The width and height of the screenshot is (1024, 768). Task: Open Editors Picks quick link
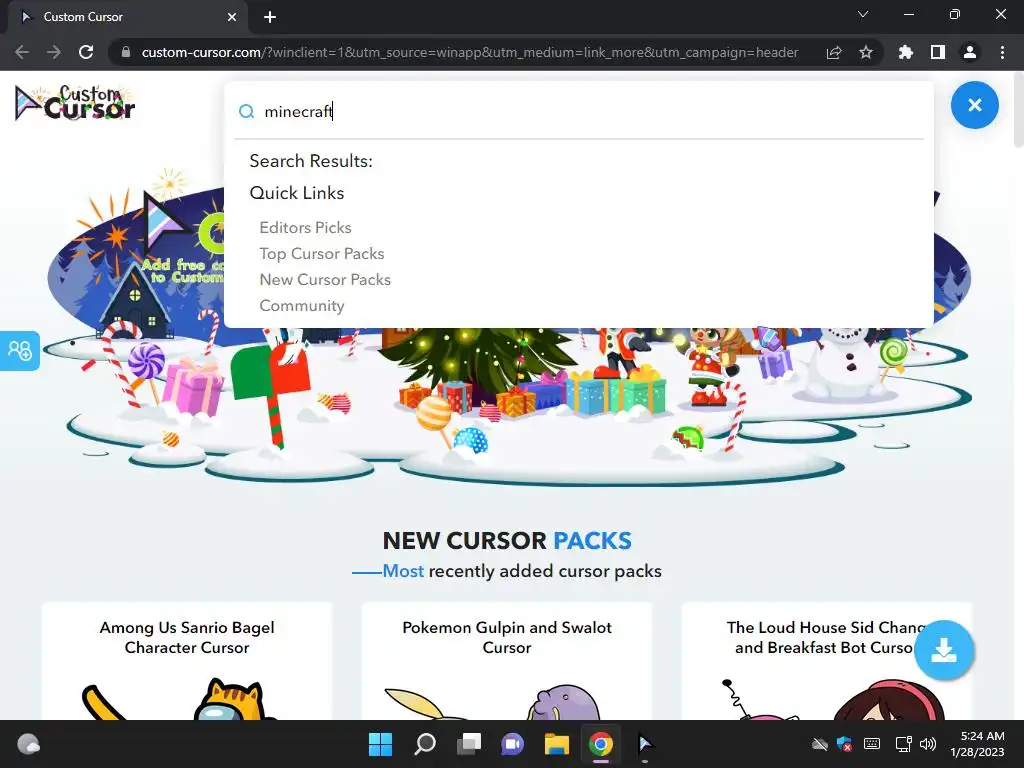305,227
